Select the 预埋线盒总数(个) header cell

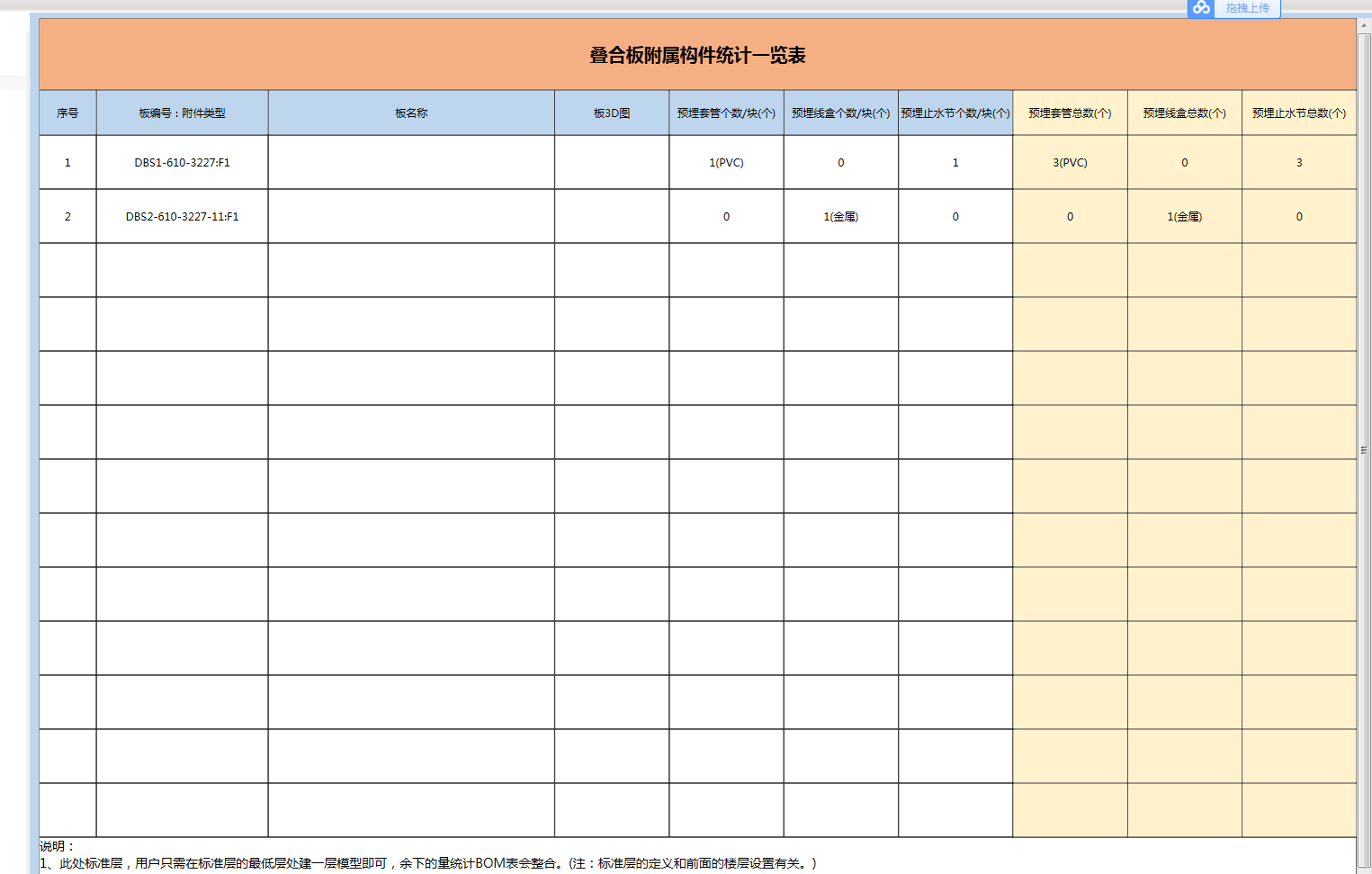pyautogui.click(x=1184, y=113)
